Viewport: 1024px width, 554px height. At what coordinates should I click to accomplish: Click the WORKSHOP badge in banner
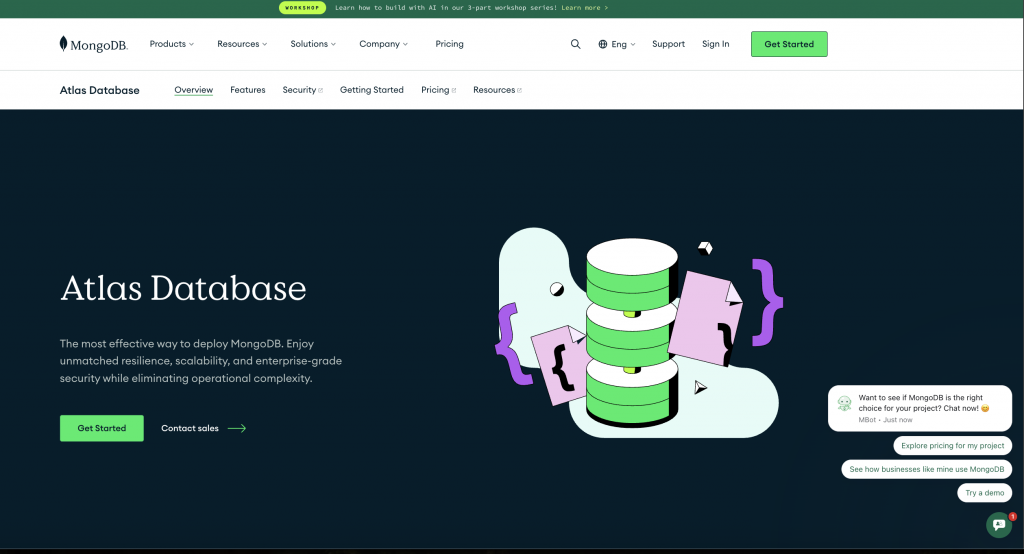click(302, 7)
